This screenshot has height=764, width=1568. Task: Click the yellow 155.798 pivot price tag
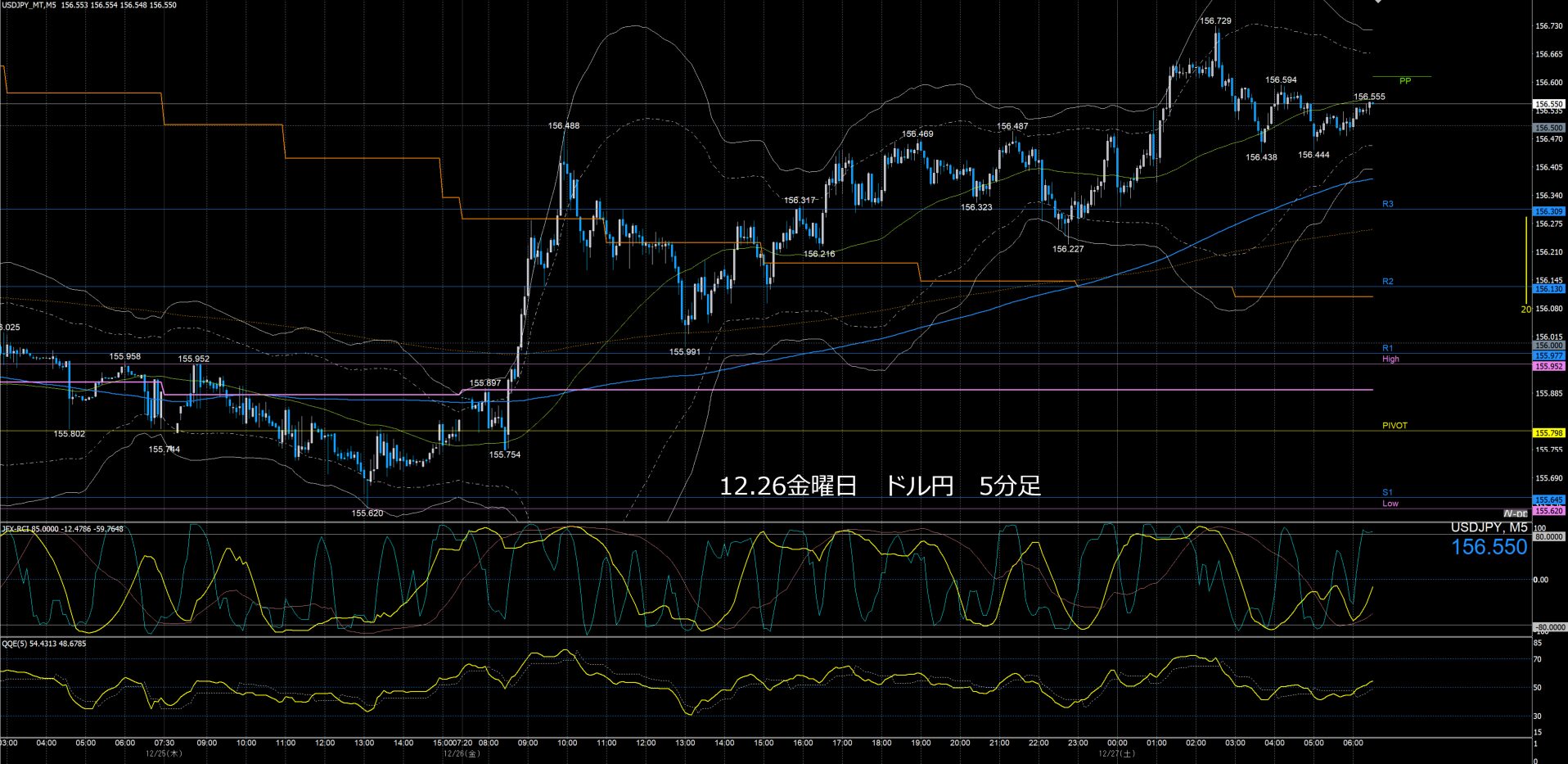click(x=1548, y=433)
